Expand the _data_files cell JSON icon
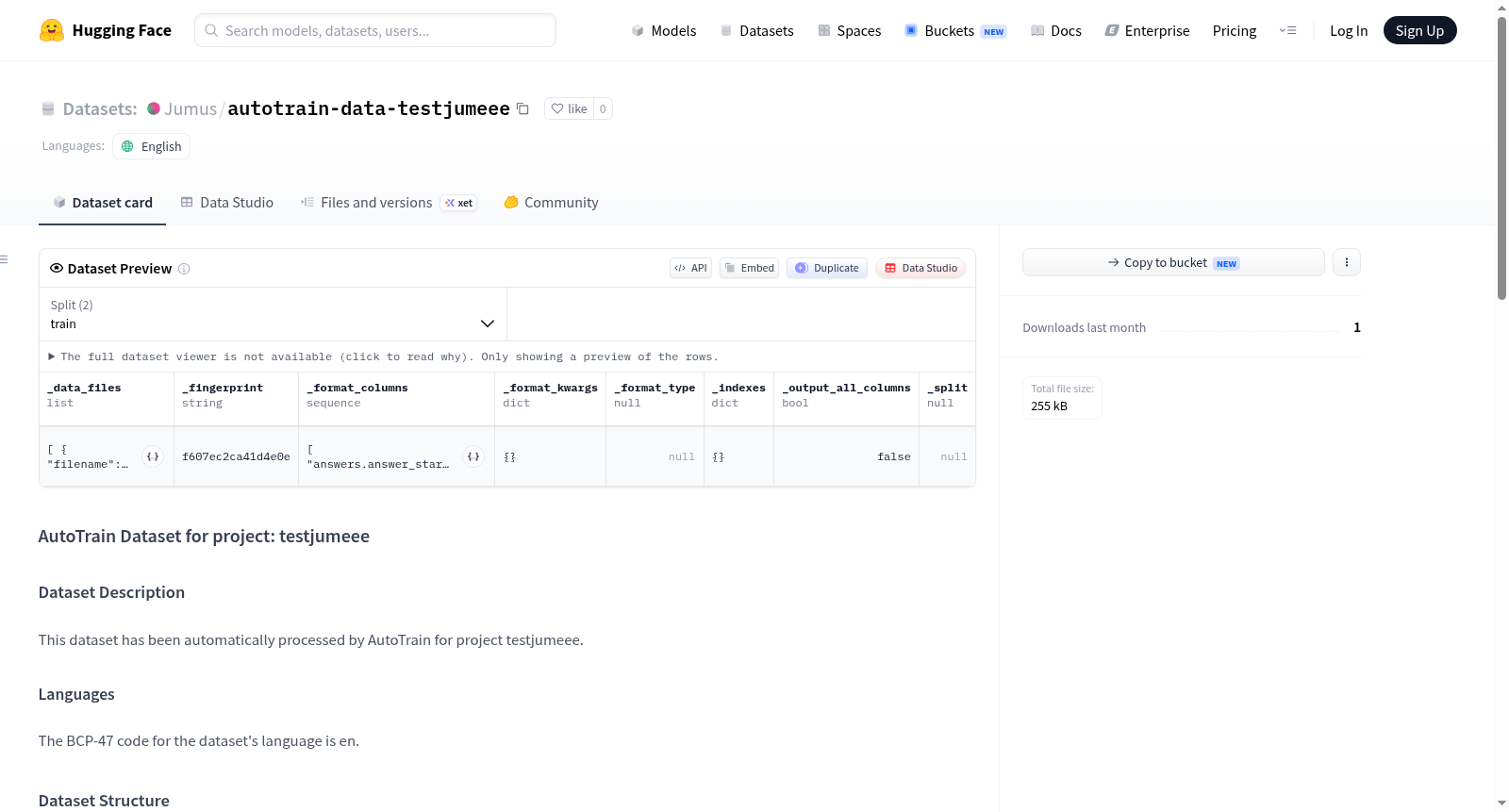Viewport: 1509px width, 812px height. [153, 456]
